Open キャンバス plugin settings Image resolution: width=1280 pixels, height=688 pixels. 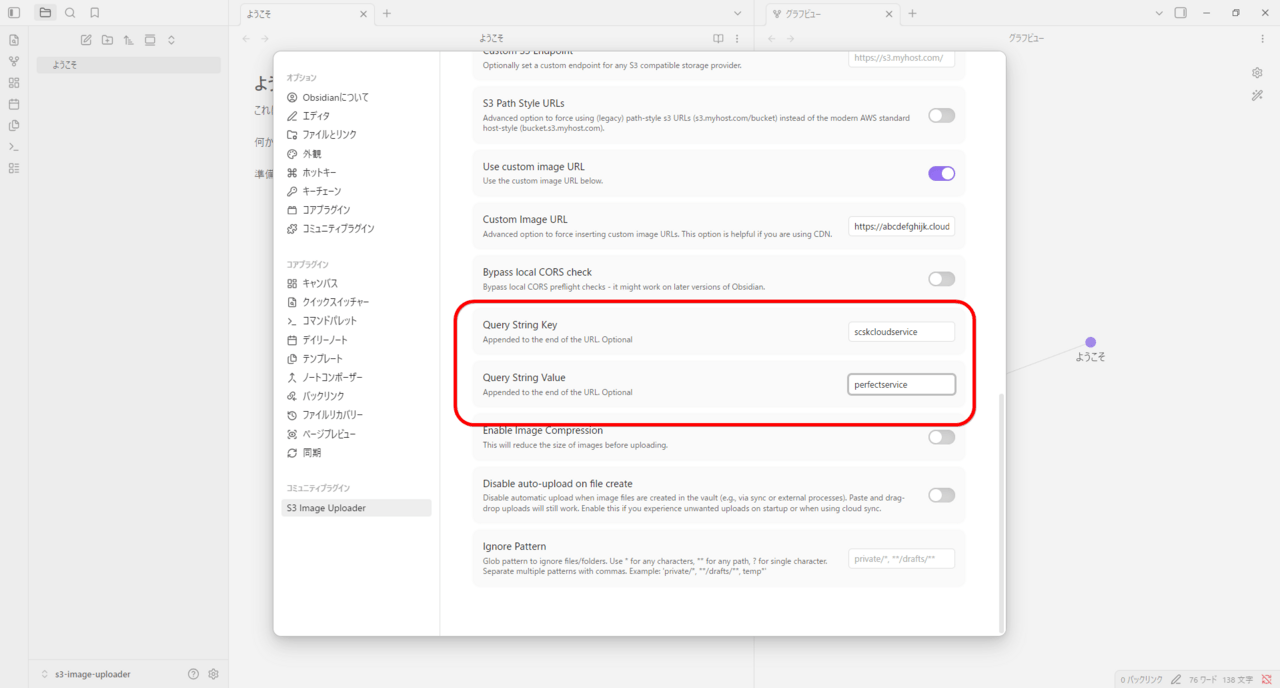click(x=357, y=283)
